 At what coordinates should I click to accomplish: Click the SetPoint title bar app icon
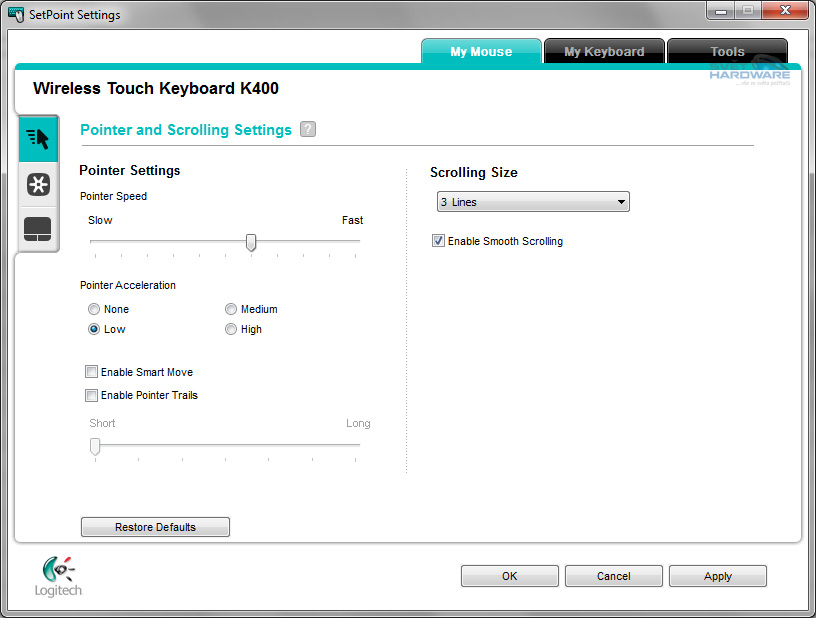pos(16,15)
